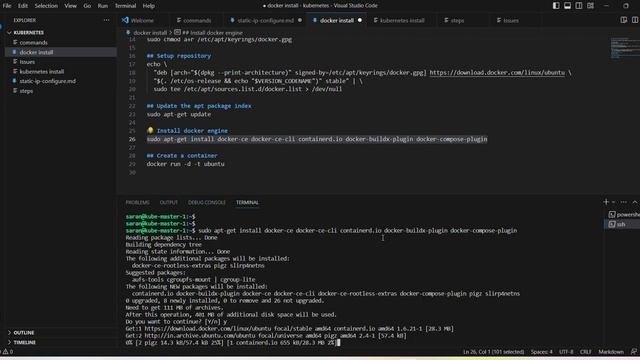Open the View menu
The height and width of the screenshot is (360, 640).
point(70,6)
